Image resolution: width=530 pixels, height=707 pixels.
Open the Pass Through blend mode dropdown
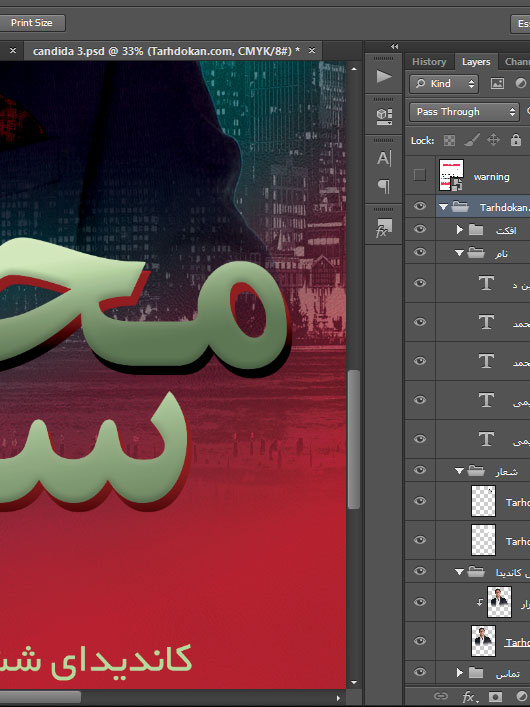pos(464,112)
